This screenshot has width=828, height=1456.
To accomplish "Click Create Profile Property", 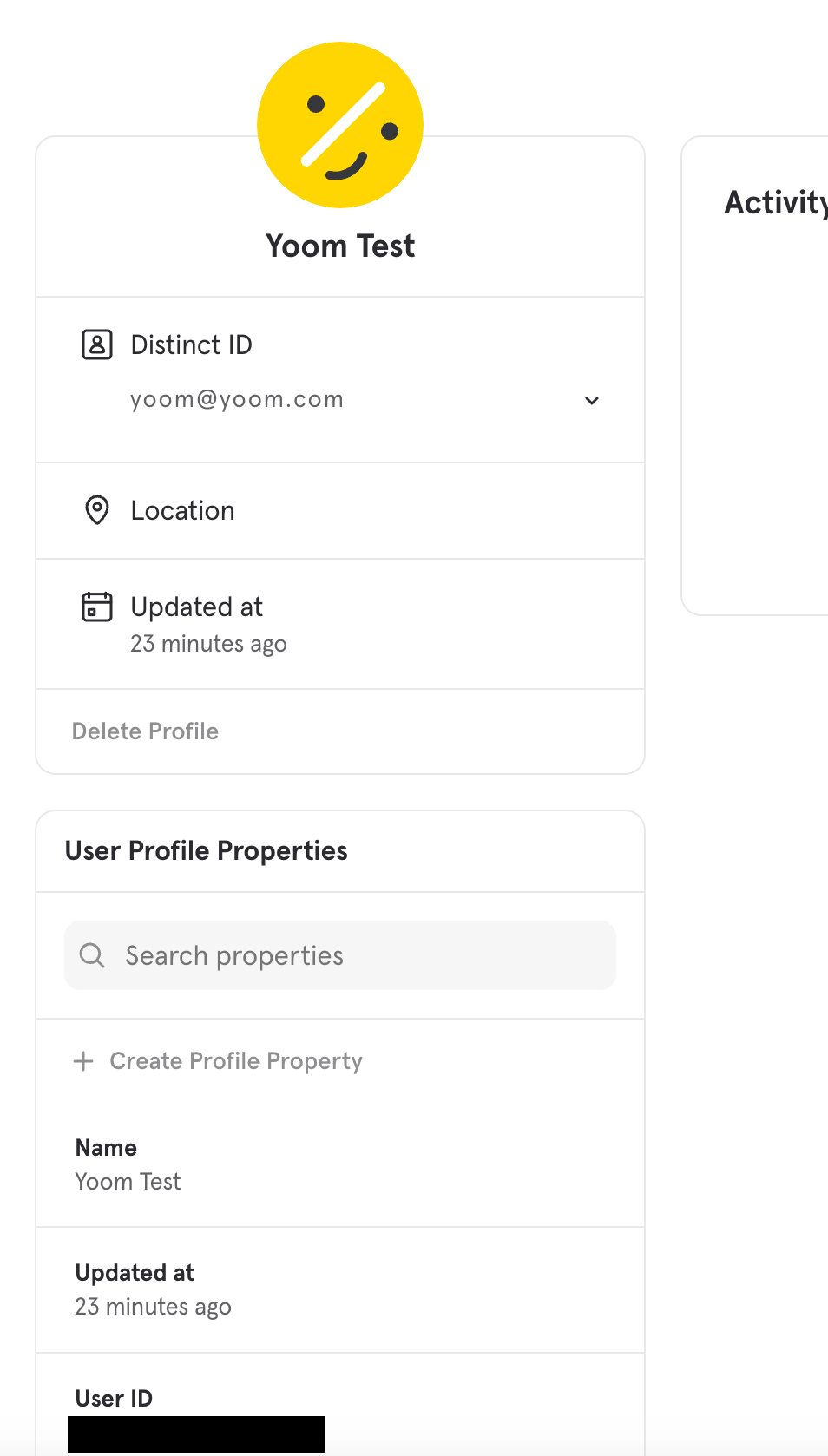I will [x=235, y=1061].
